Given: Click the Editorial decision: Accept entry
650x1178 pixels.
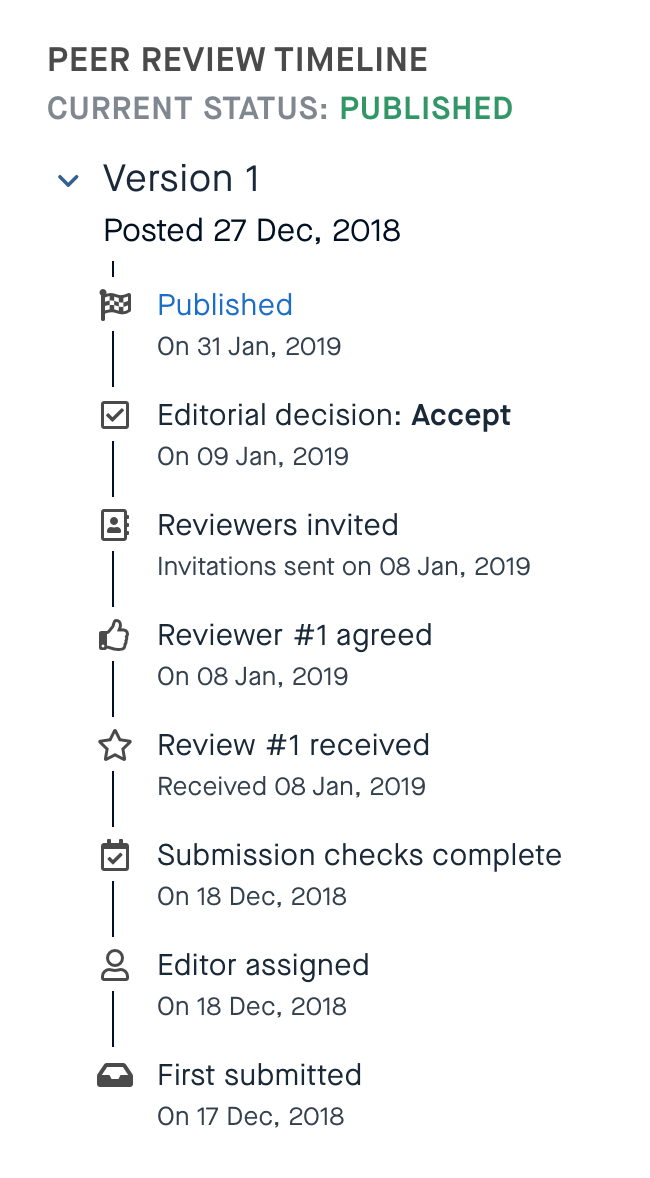Looking at the screenshot, I should point(334,415).
